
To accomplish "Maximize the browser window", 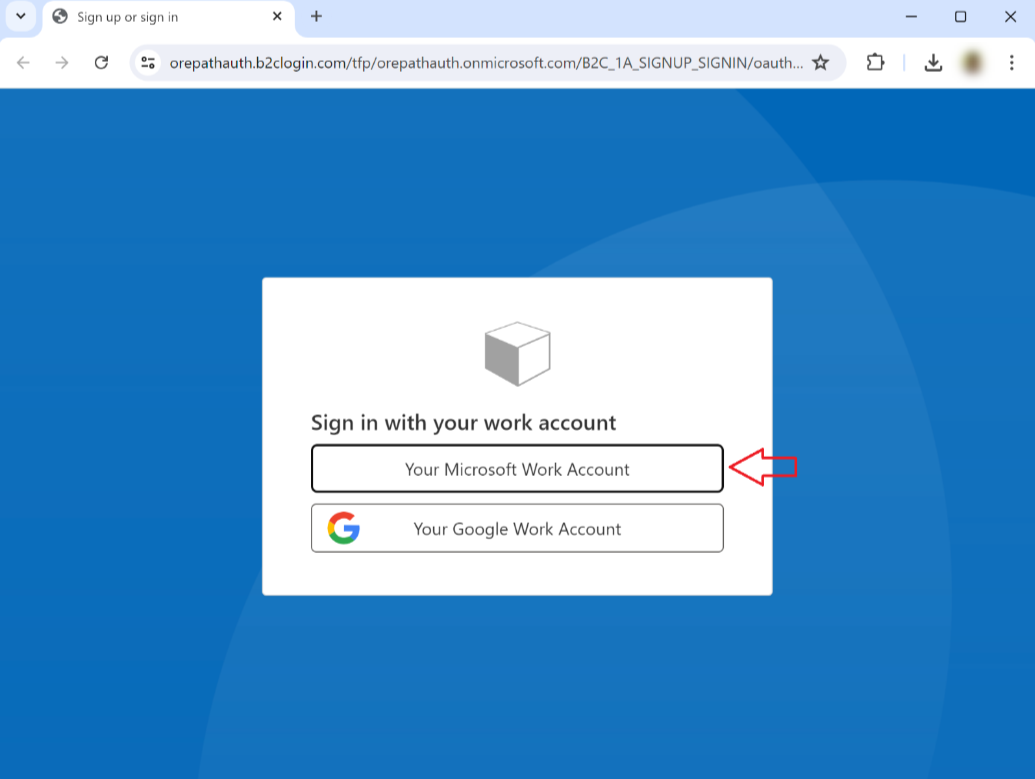I will (x=960, y=17).
